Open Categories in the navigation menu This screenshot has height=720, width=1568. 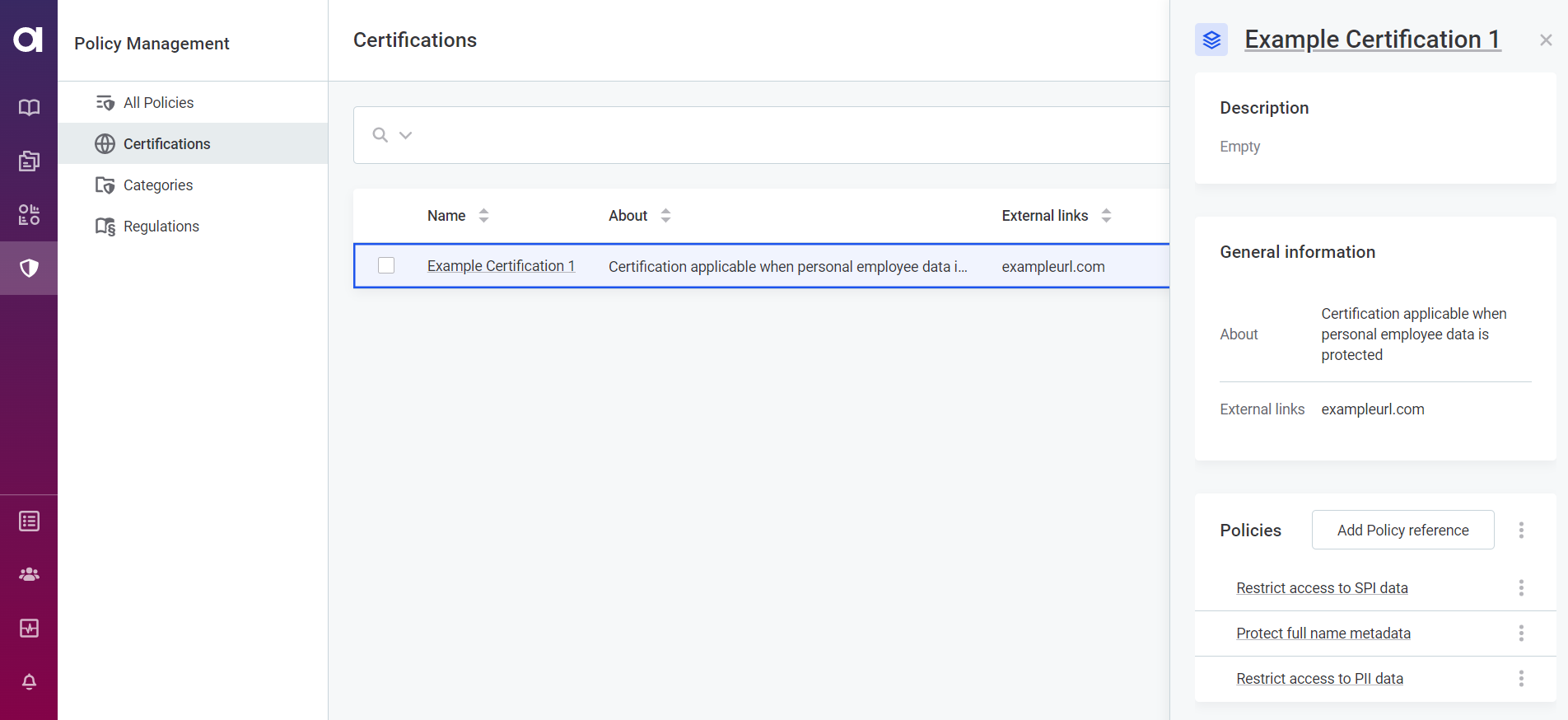pyautogui.click(x=157, y=185)
